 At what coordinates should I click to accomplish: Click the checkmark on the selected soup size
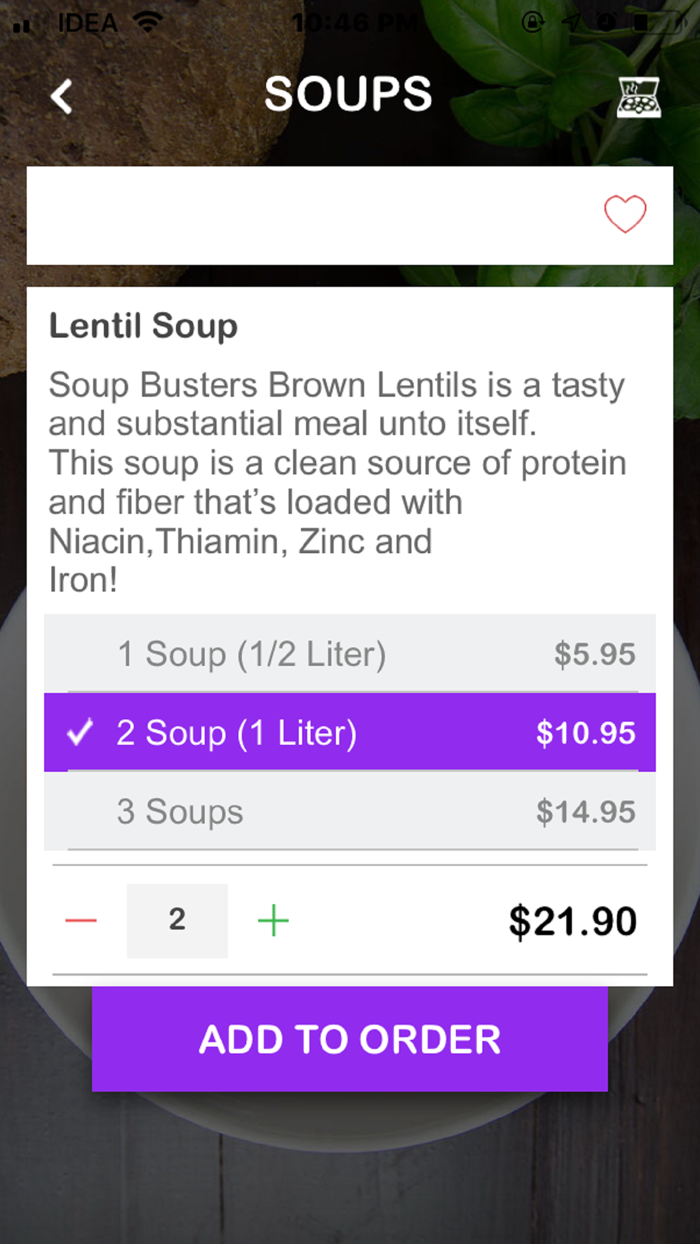click(80, 732)
